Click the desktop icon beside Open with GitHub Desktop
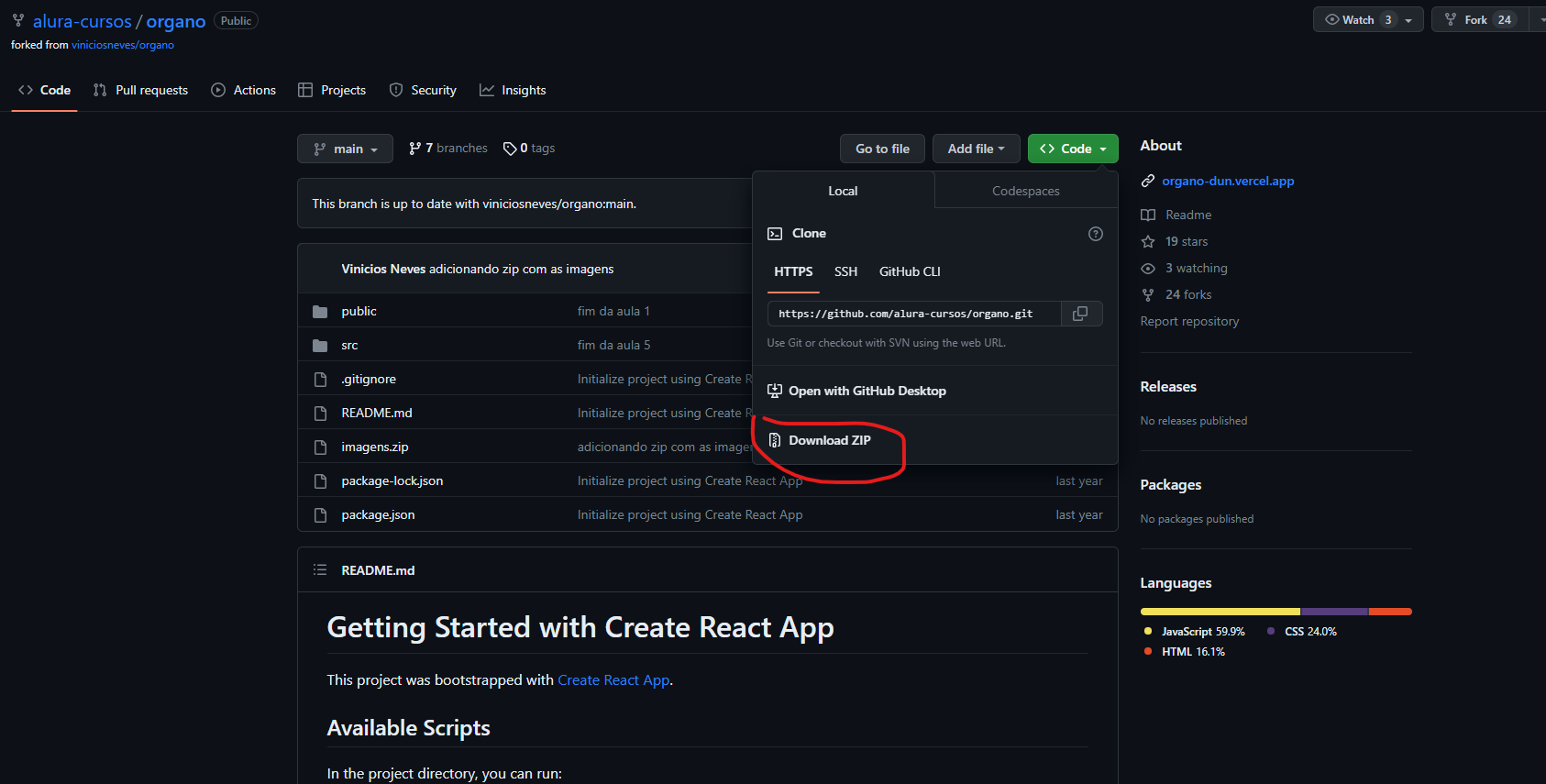The height and width of the screenshot is (784, 1546). [775, 391]
